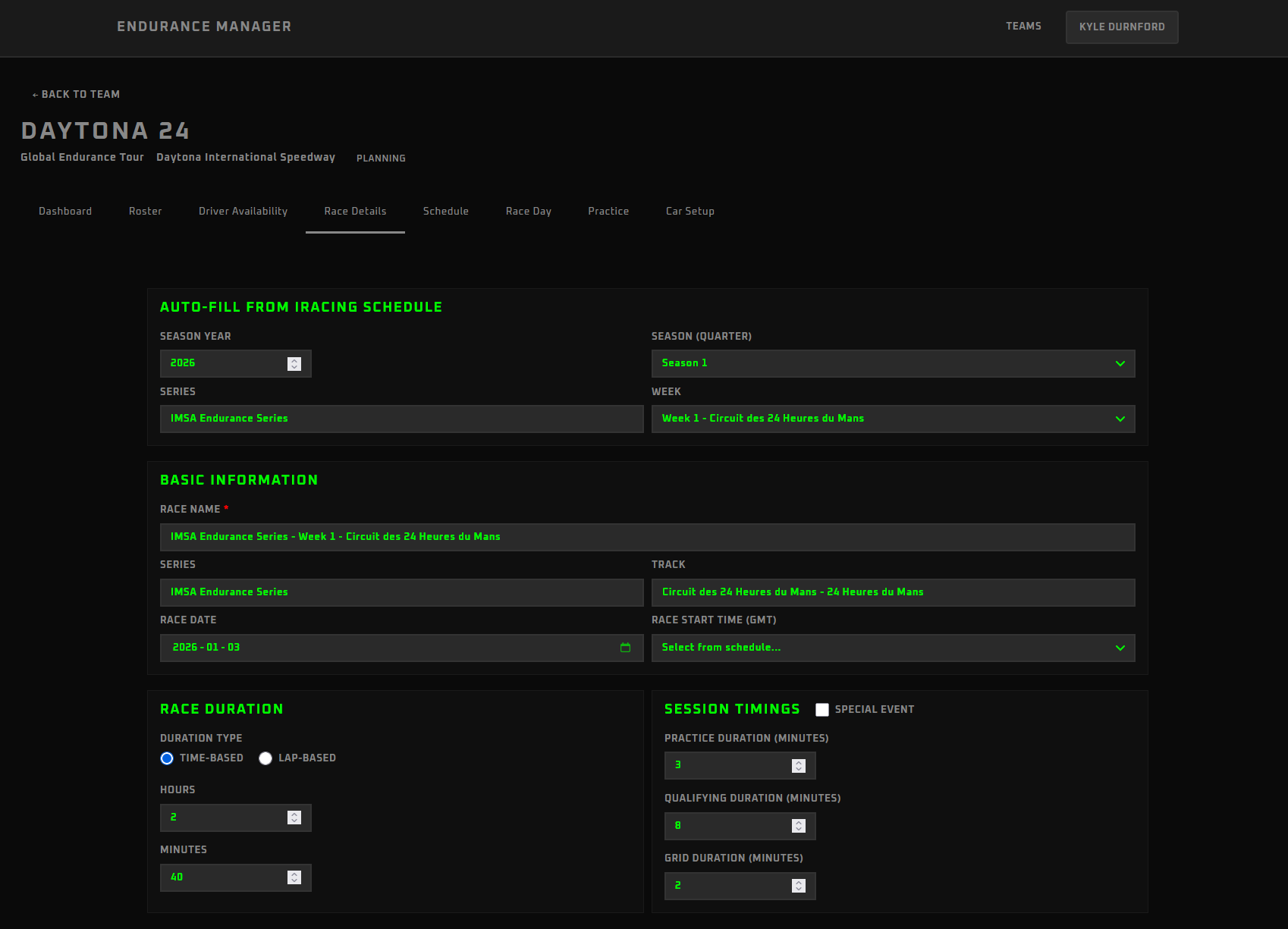Open the Car Setup tab
This screenshot has height=929, width=1288.
tap(690, 211)
